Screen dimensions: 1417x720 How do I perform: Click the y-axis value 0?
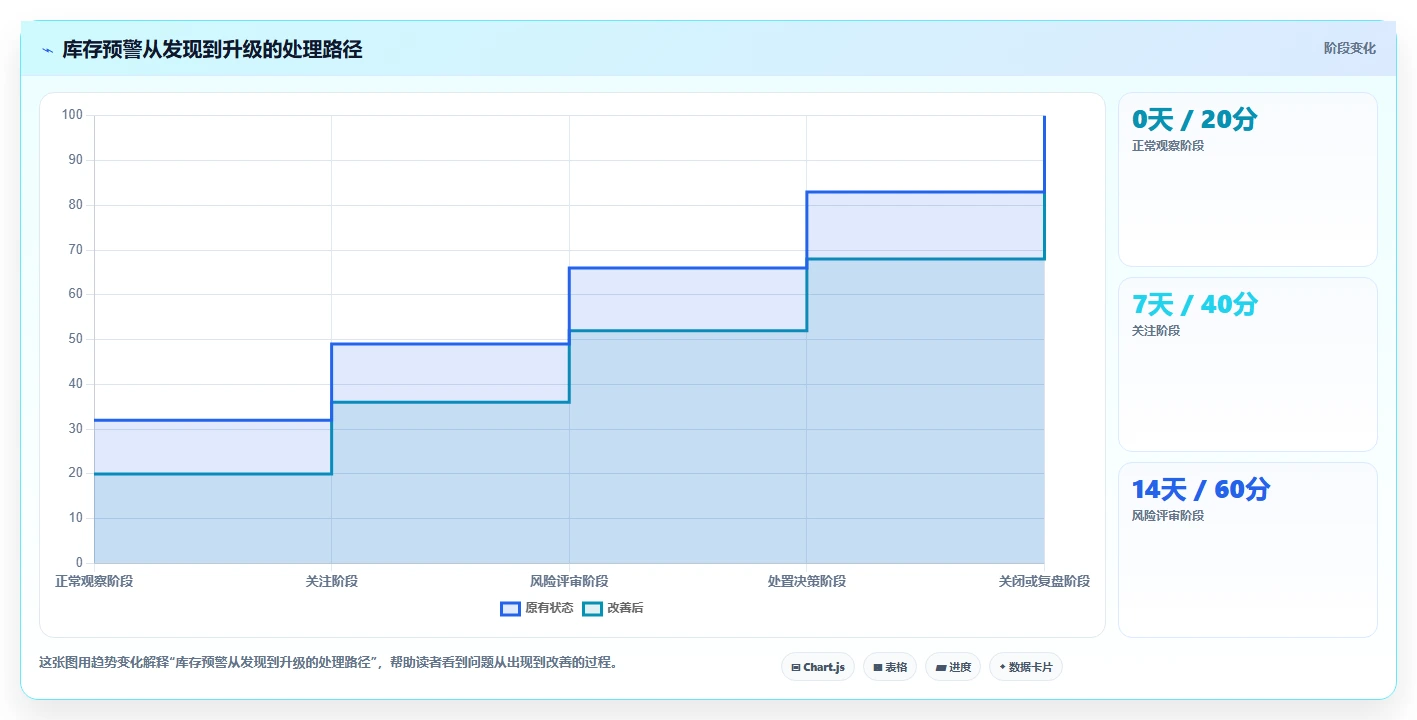(80, 563)
